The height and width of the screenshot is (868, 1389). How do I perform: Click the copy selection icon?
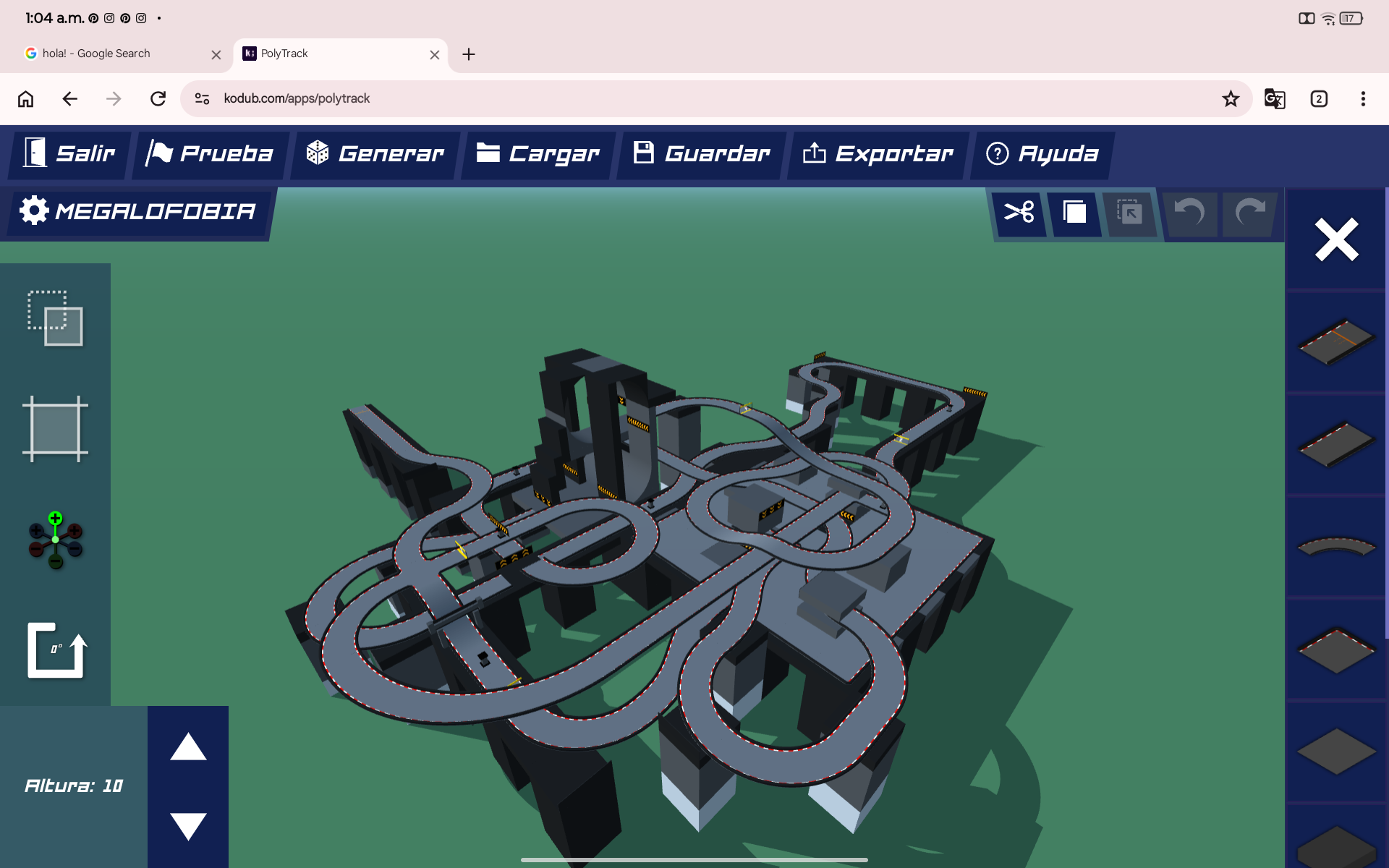[x=1074, y=213]
